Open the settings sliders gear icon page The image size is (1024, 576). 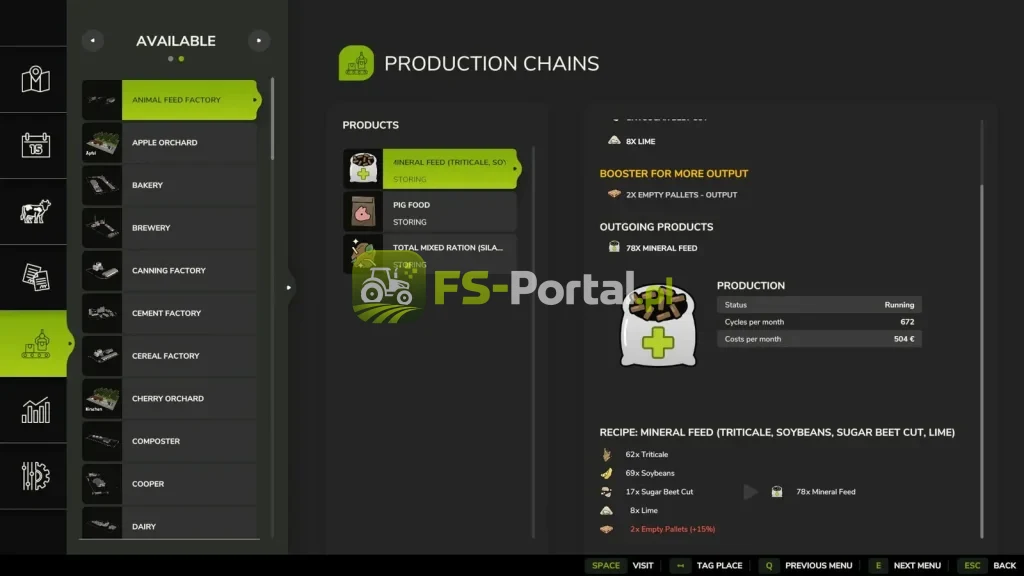coord(35,476)
